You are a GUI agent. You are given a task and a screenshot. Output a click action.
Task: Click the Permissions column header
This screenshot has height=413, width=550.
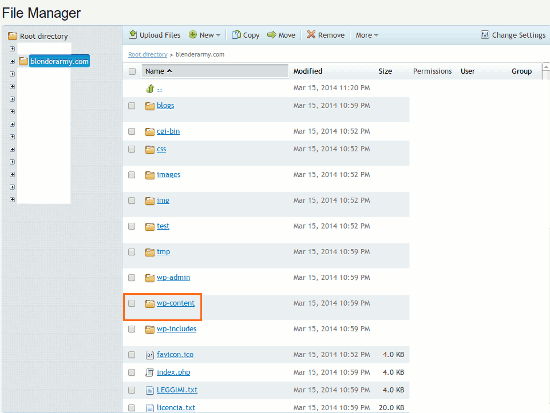(x=432, y=71)
